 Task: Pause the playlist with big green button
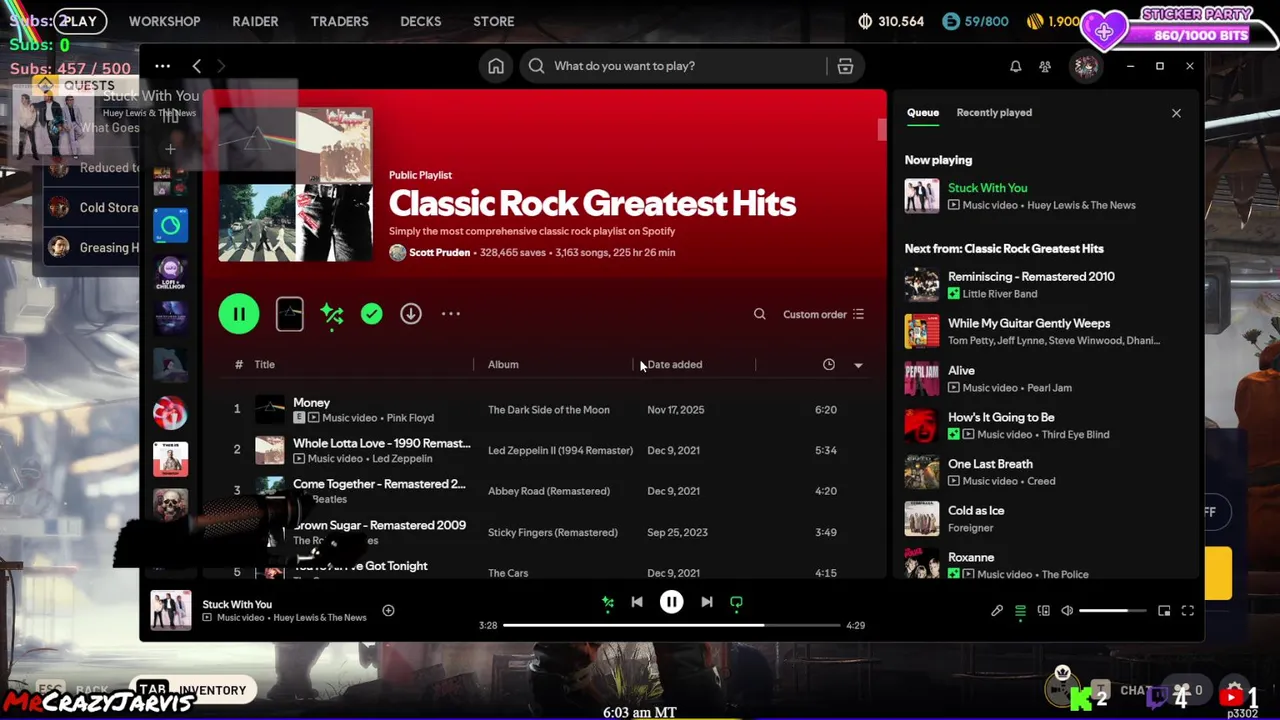tap(239, 314)
